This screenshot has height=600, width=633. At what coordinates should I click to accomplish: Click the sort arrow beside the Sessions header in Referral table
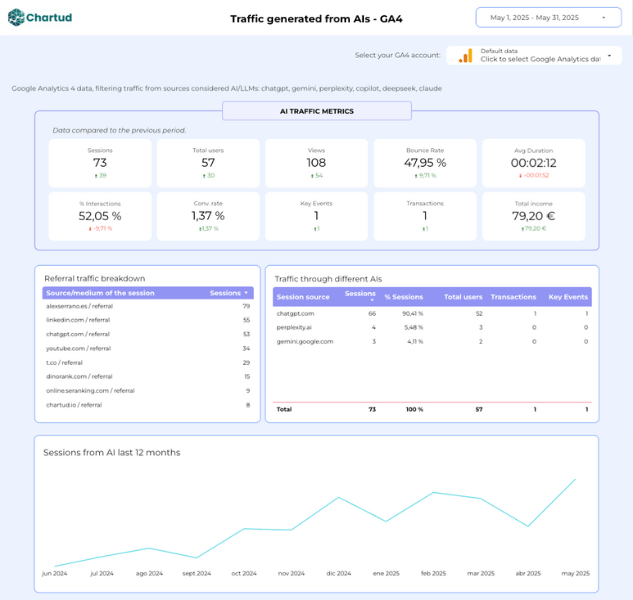click(246, 293)
